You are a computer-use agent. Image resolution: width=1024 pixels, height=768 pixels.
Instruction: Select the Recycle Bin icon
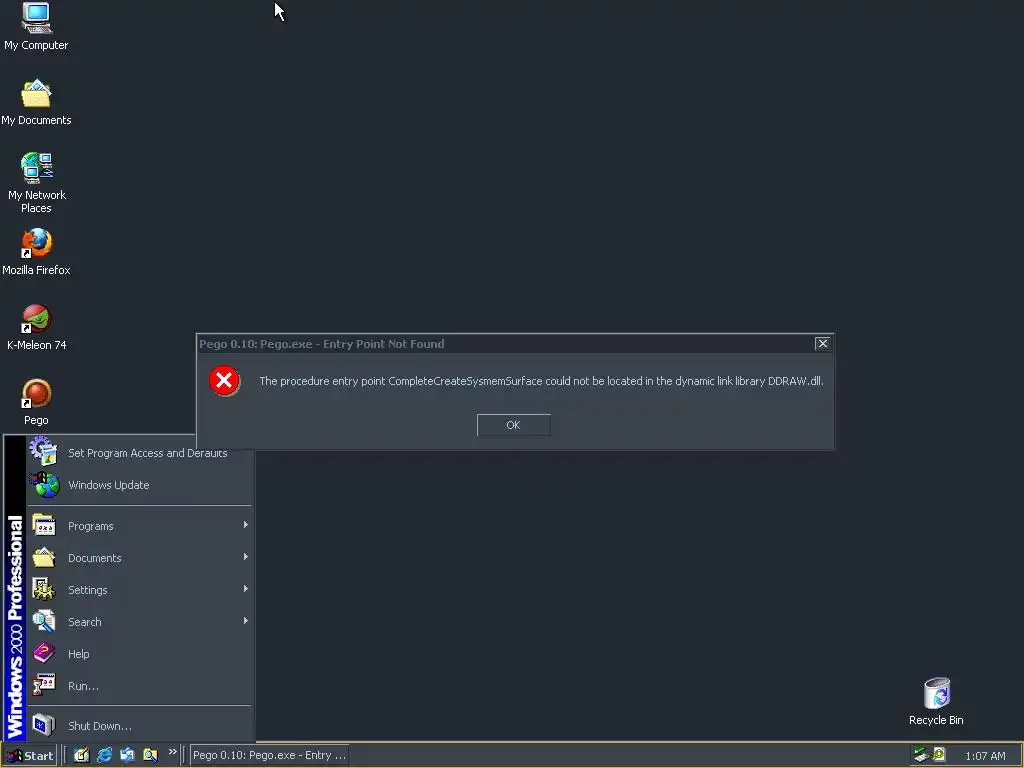point(936,701)
